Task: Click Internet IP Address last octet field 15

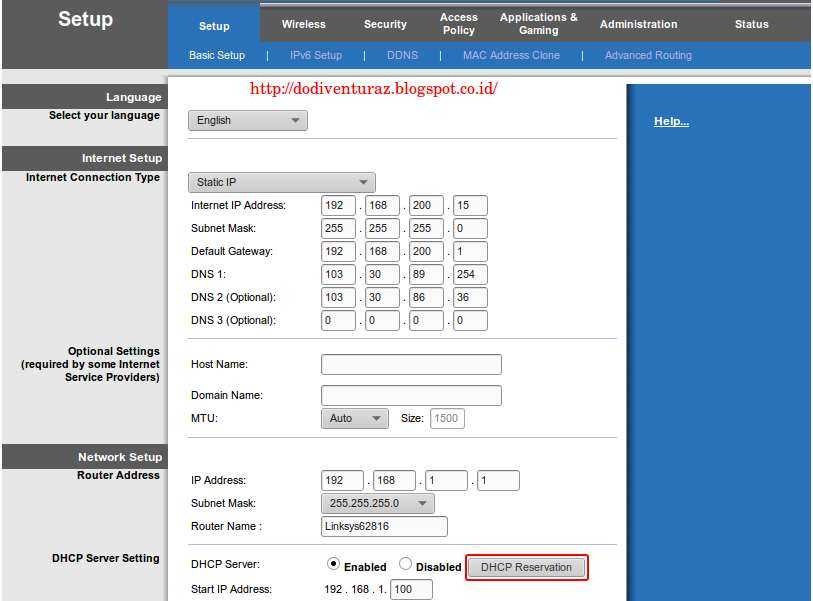Action: point(470,205)
